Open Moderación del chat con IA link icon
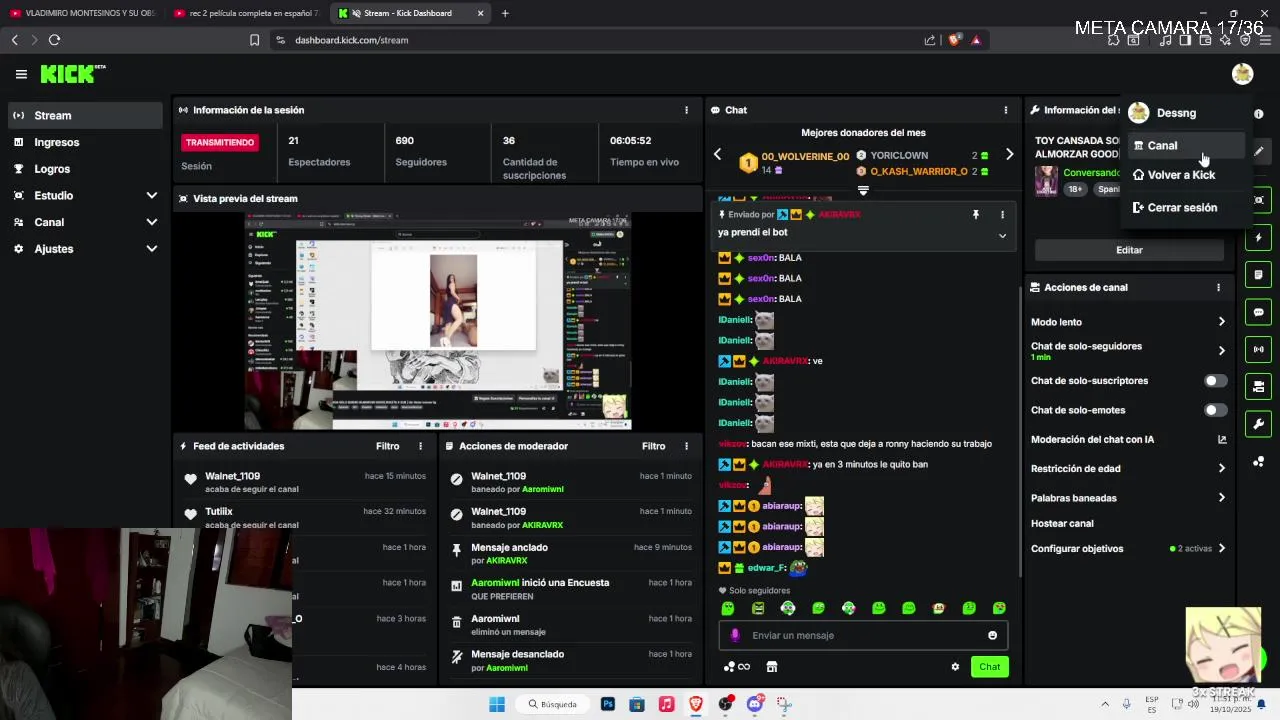The image size is (1280, 720). (1222, 439)
